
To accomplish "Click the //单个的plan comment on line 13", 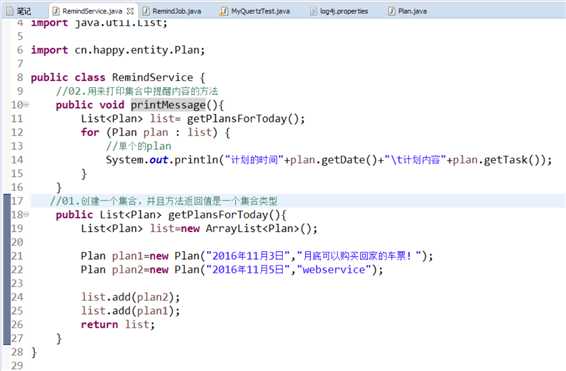I will (139, 146).
